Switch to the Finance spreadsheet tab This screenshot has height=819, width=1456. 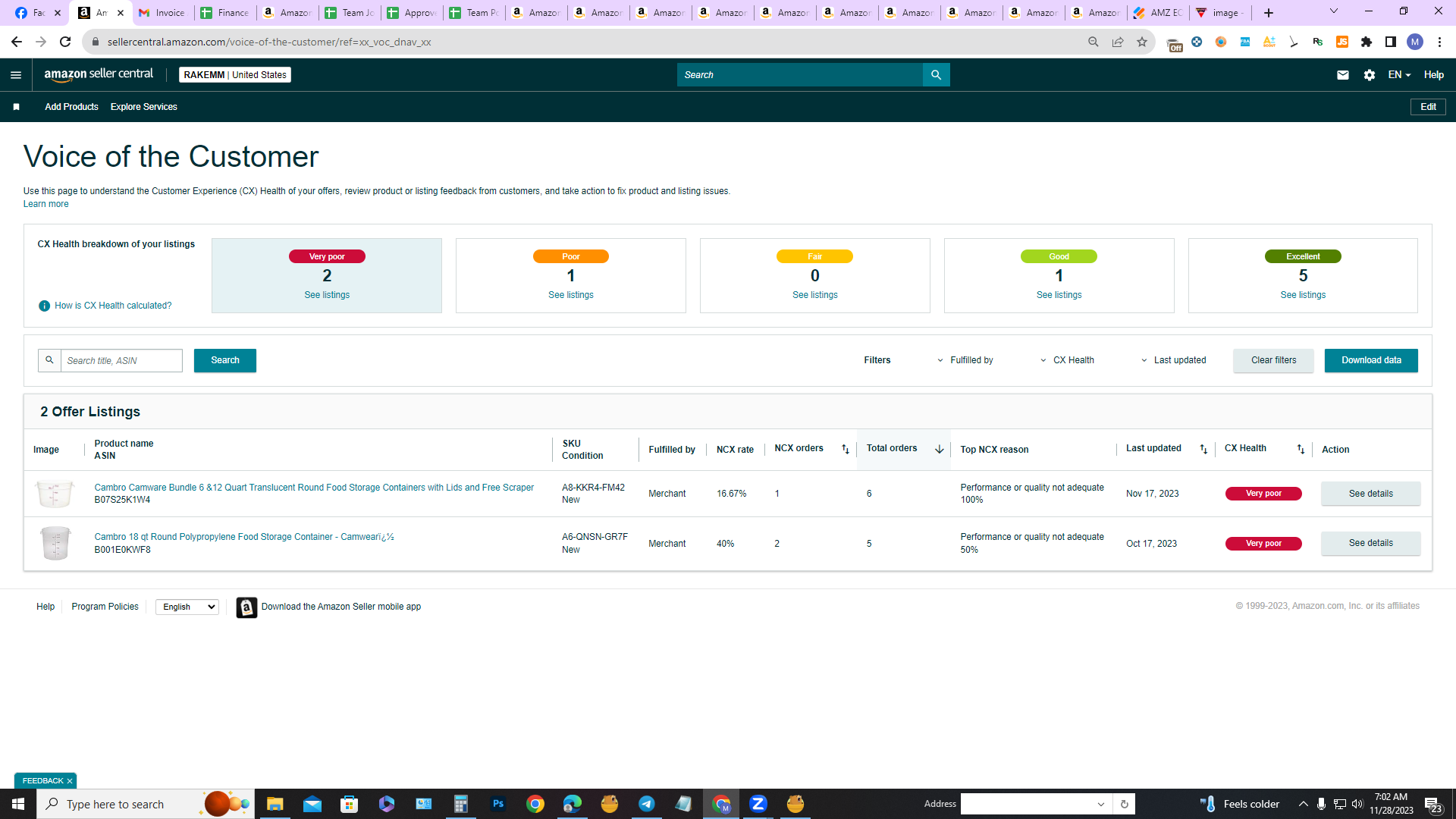(224, 13)
